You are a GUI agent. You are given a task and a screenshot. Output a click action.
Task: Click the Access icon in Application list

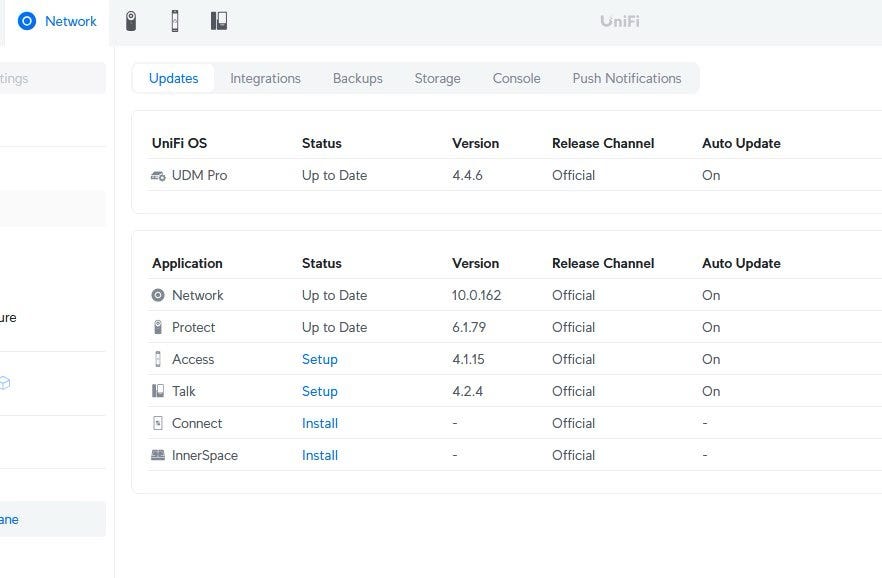click(x=158, y=360)
